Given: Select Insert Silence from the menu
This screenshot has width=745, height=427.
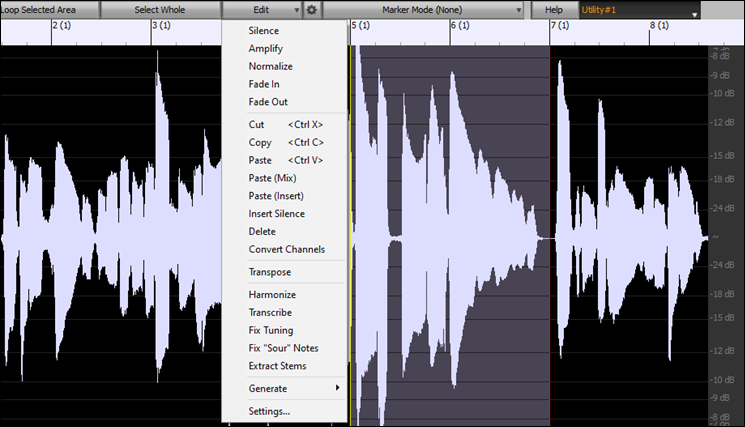Looking at the screenshot, I should click(276, 214).
